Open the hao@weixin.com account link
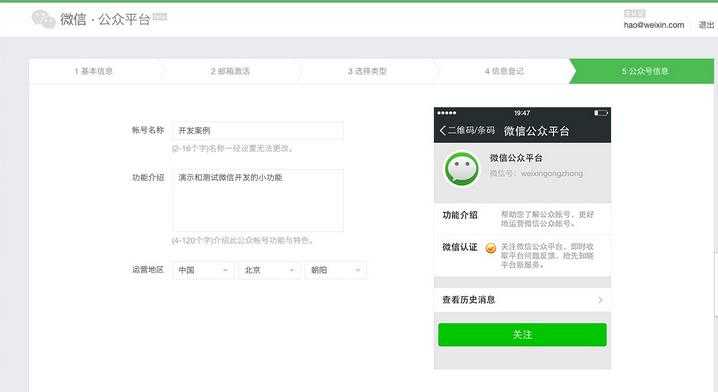Screen dimensions: 718x392 (x=654, y=25)
